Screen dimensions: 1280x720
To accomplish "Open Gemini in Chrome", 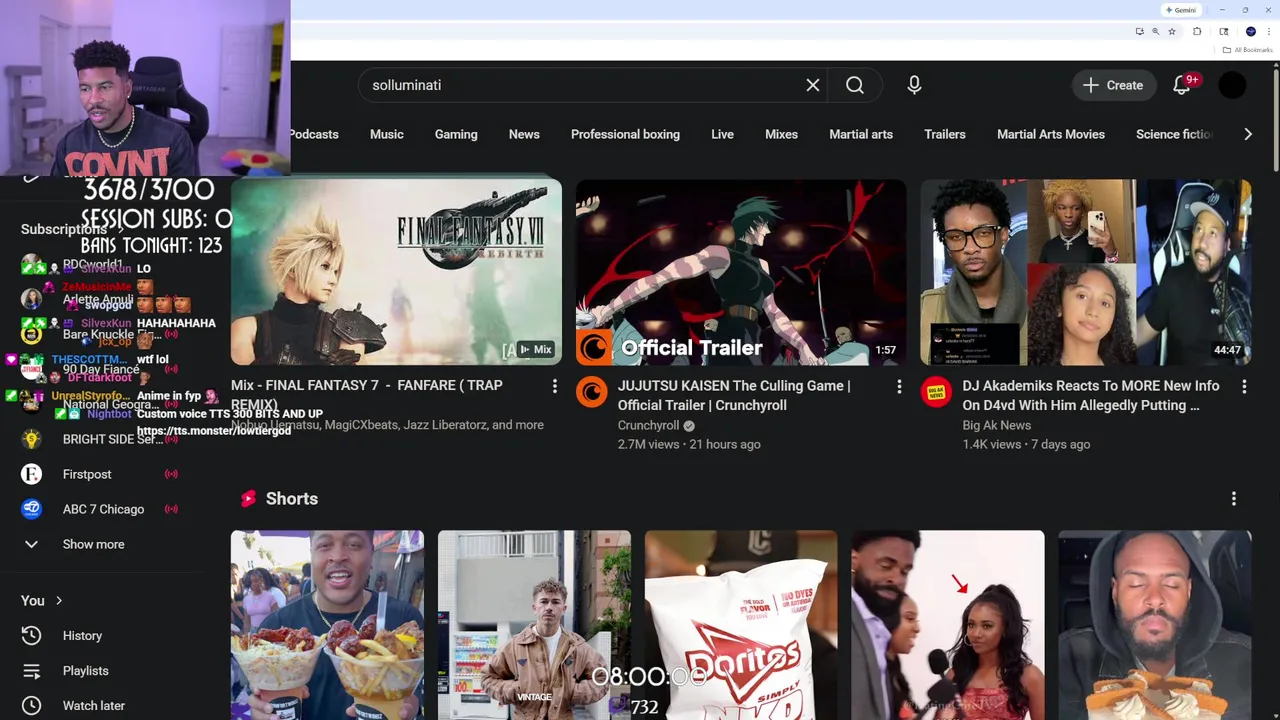I will point(1181,10).
